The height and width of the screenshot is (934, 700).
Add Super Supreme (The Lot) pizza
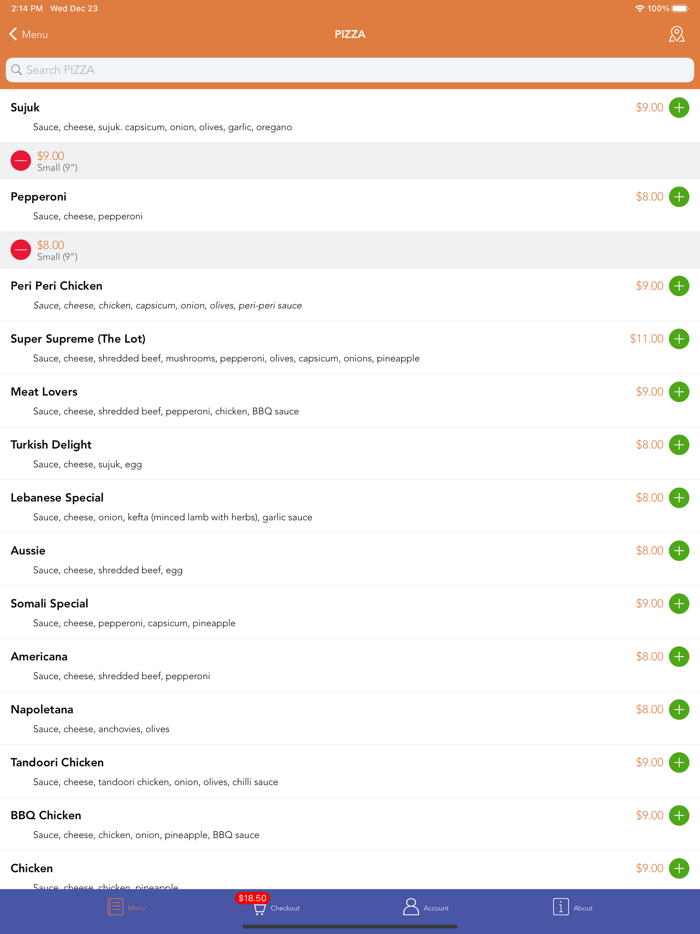tap(679, 339)
